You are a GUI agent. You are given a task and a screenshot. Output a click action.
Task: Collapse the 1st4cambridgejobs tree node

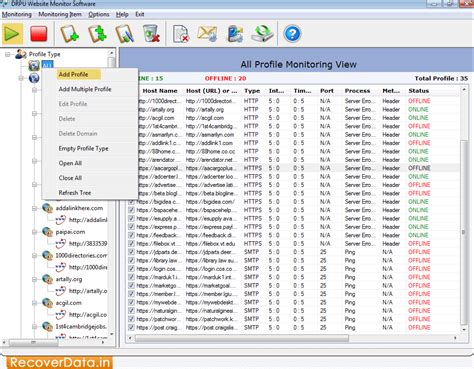point(34,327)
